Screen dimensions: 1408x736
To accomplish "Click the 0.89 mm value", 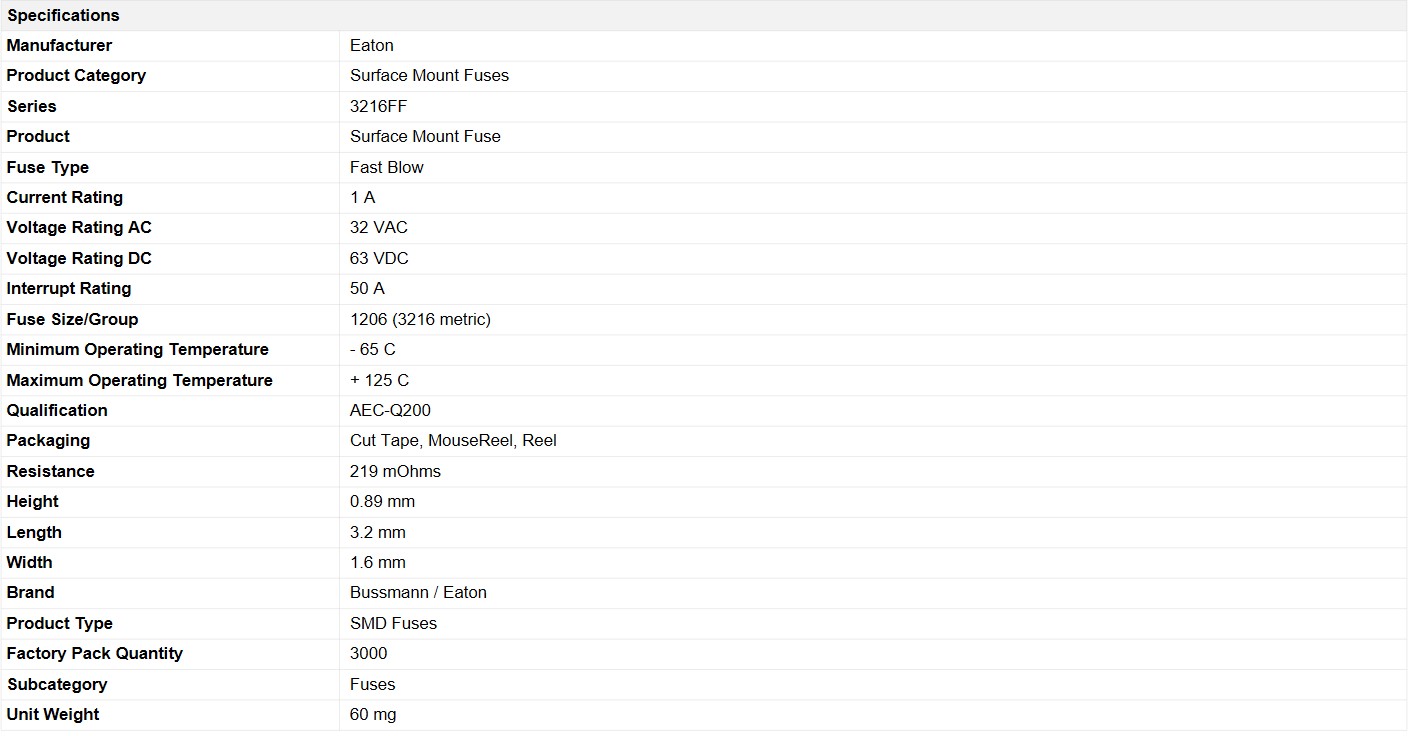I will coord(382,501).
